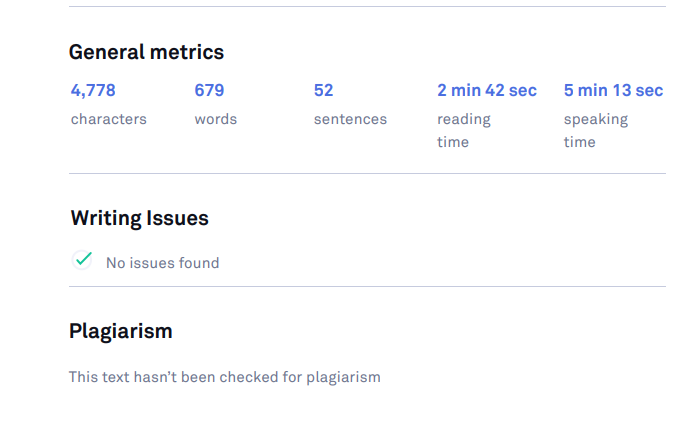
Task: Click the 'sentences' label
Action: click(x=350, y=119)
